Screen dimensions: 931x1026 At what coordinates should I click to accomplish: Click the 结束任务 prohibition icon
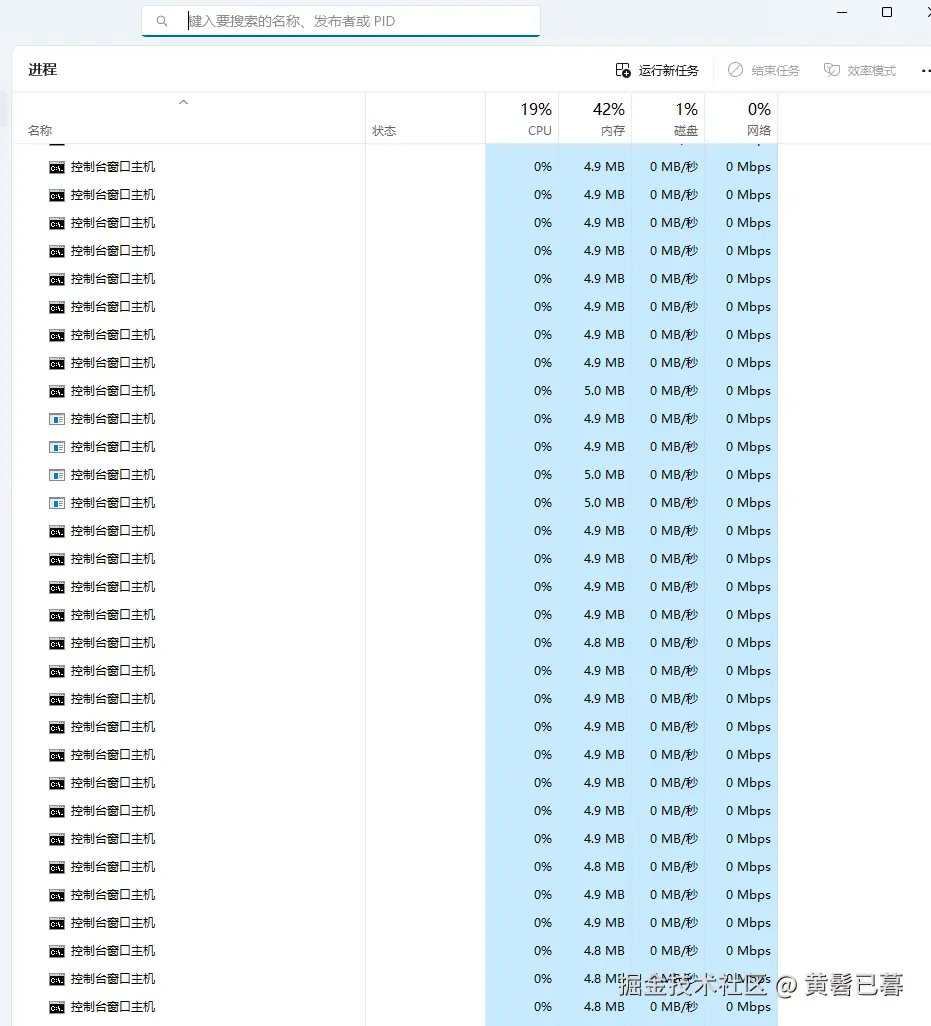click(733, 70)
